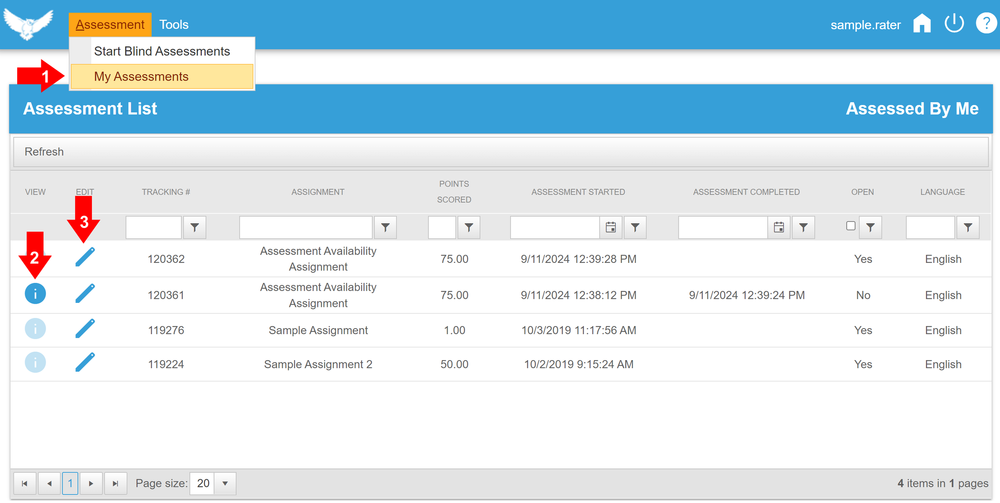Open Points Scored filter icon
Viewport: 1000px width, 503px height.
pos(469,228)
